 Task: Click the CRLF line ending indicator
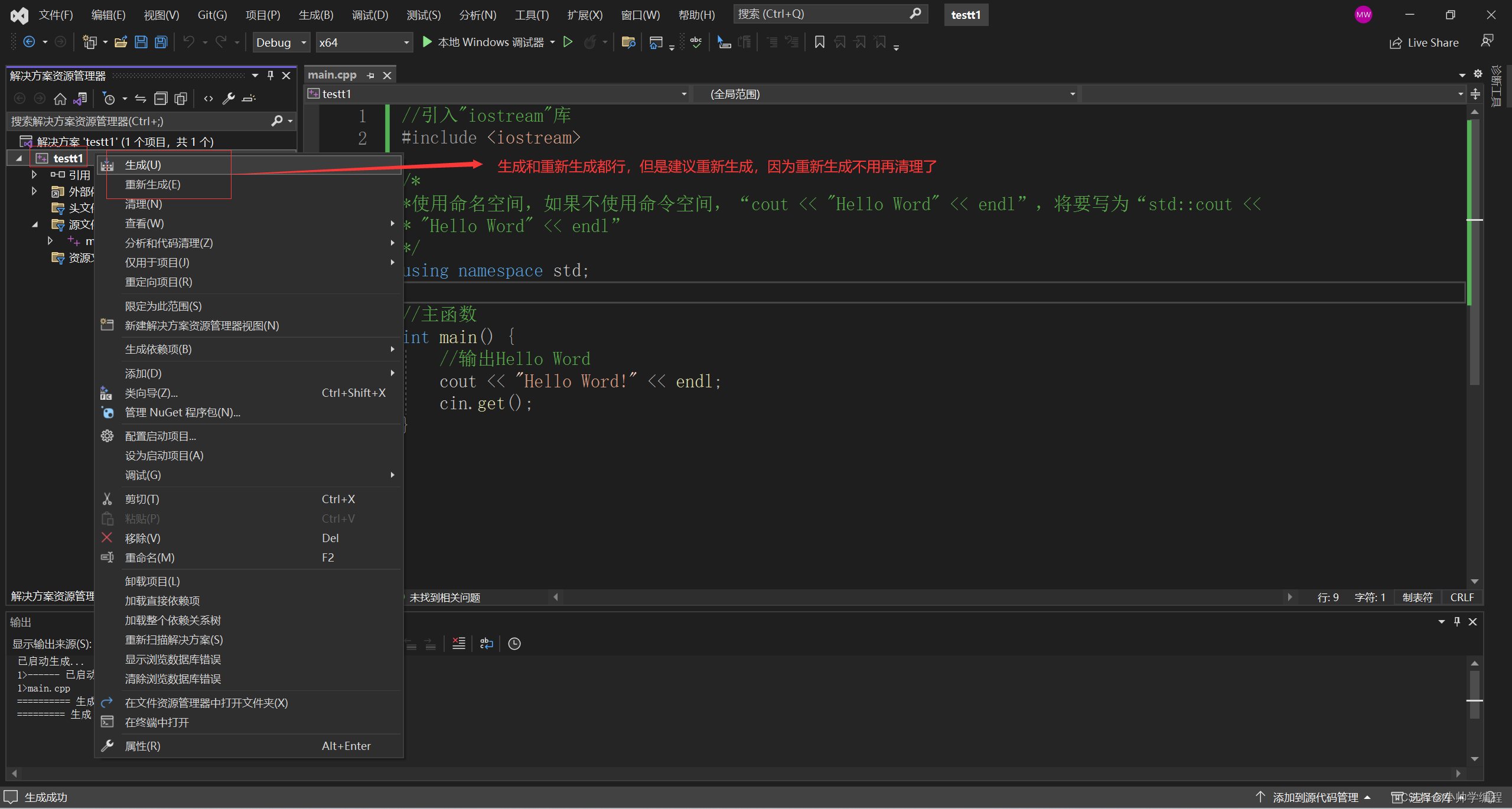point(1462,597)
